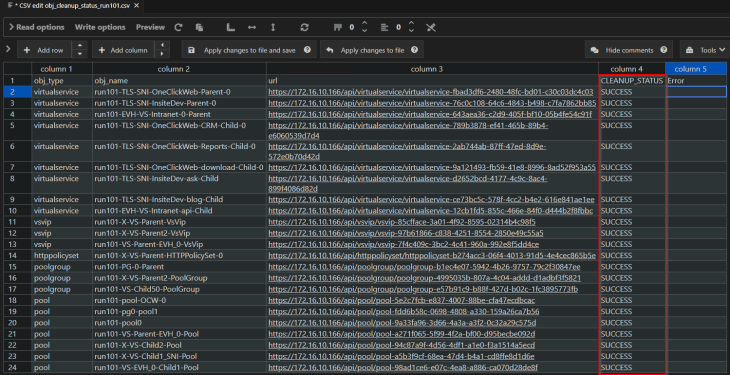Click the reload file circular arrow icon
The width and height of the screenshot is (730, 375).
(x=178, y=27)
